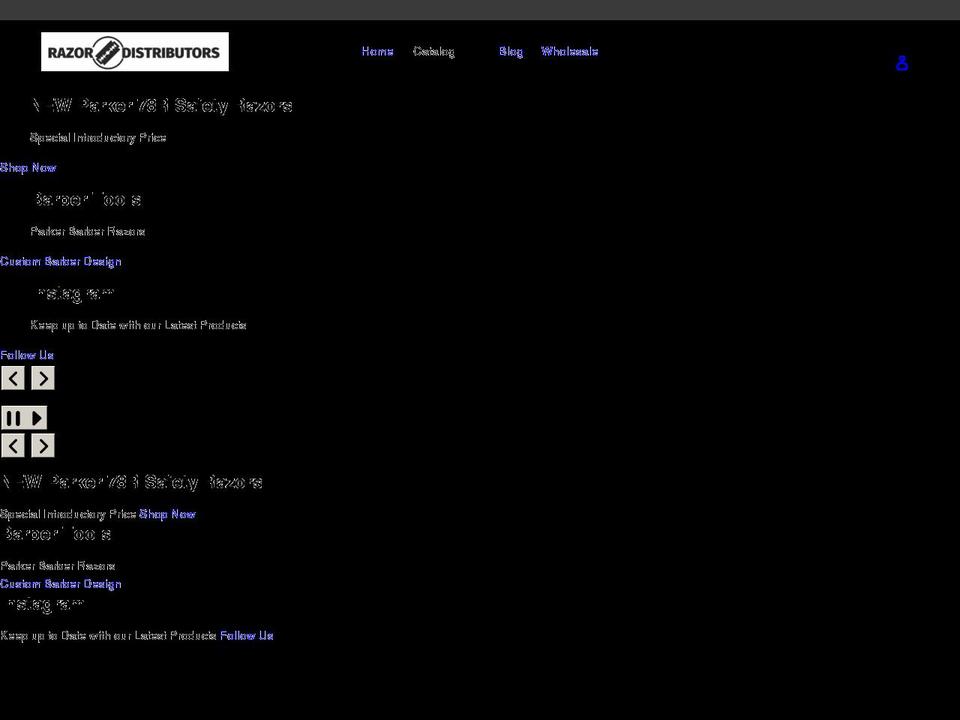Click previous-slide arrow just below pause button
The height and width of the screenshot is (720, 960).
(x=13, y=446)
